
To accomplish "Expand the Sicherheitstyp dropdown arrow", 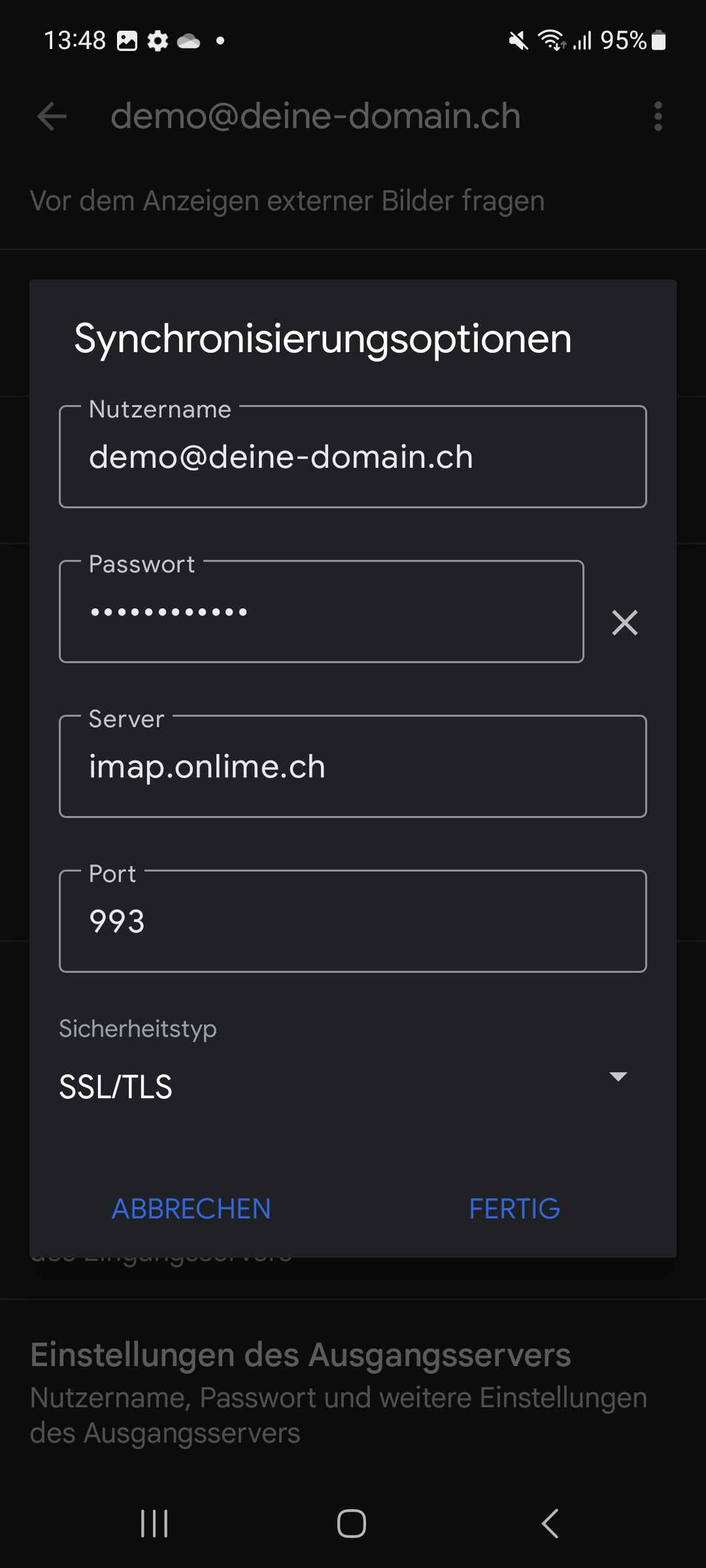I will tap(618, 1076).
